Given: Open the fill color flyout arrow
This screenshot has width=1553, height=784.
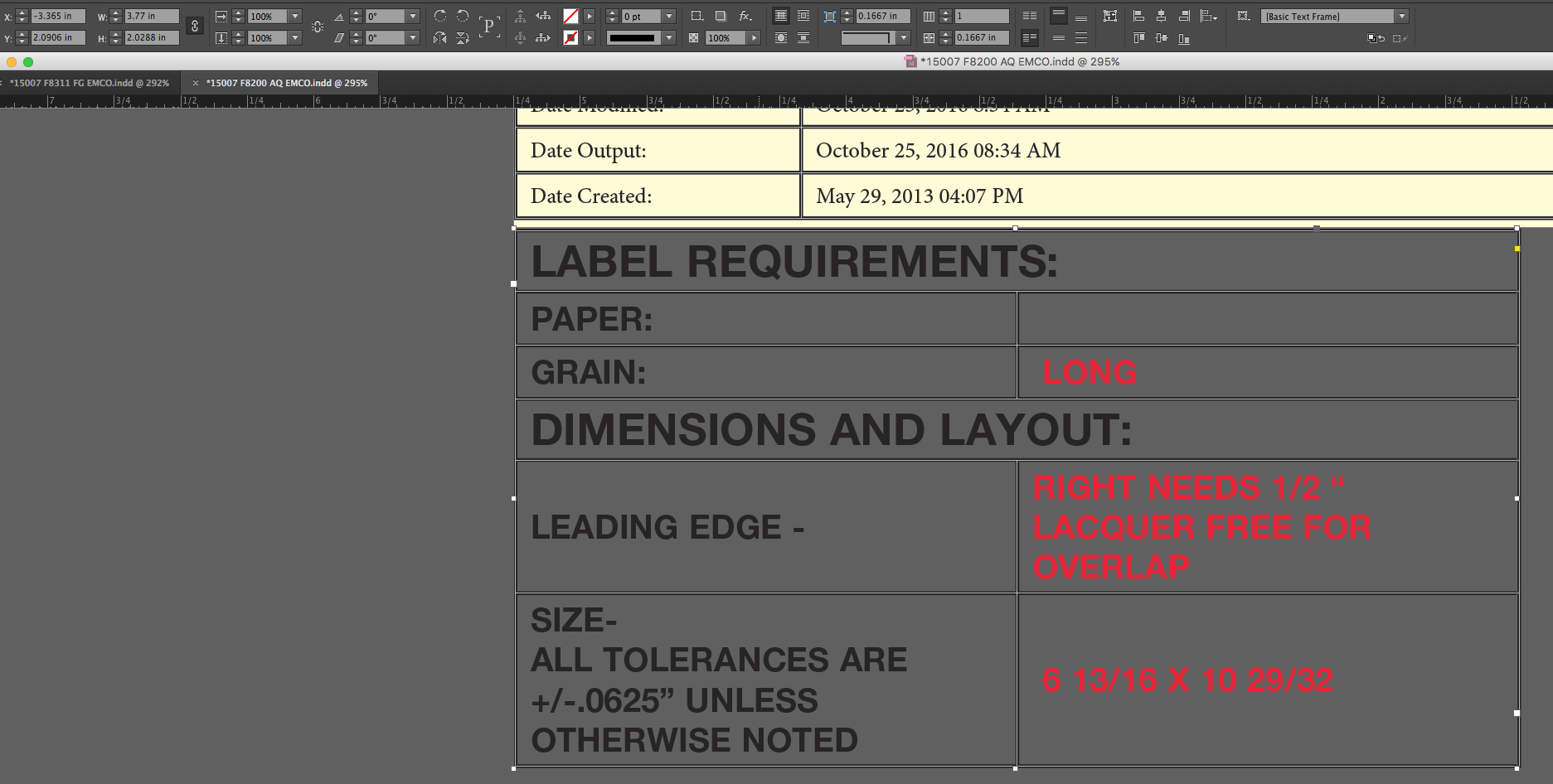Looking at the screenshot, I should pos(590,16).
